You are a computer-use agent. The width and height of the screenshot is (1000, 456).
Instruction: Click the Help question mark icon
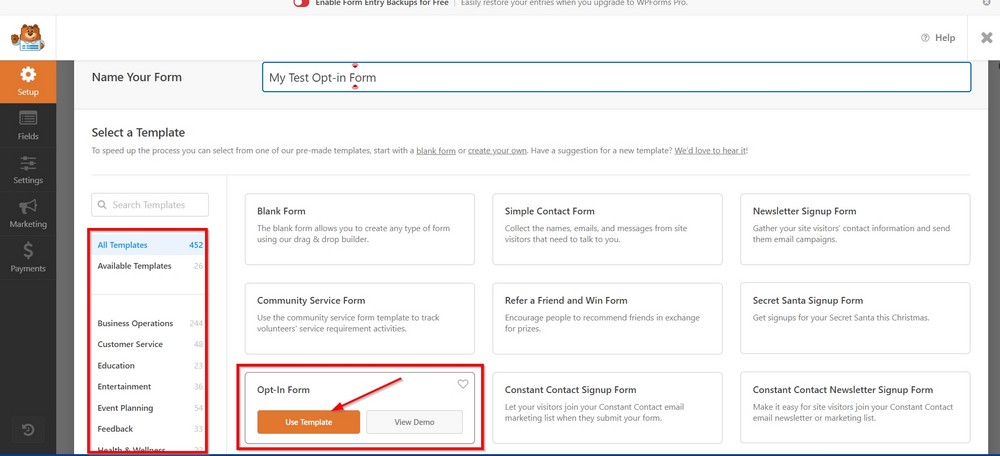click(925, 38)
